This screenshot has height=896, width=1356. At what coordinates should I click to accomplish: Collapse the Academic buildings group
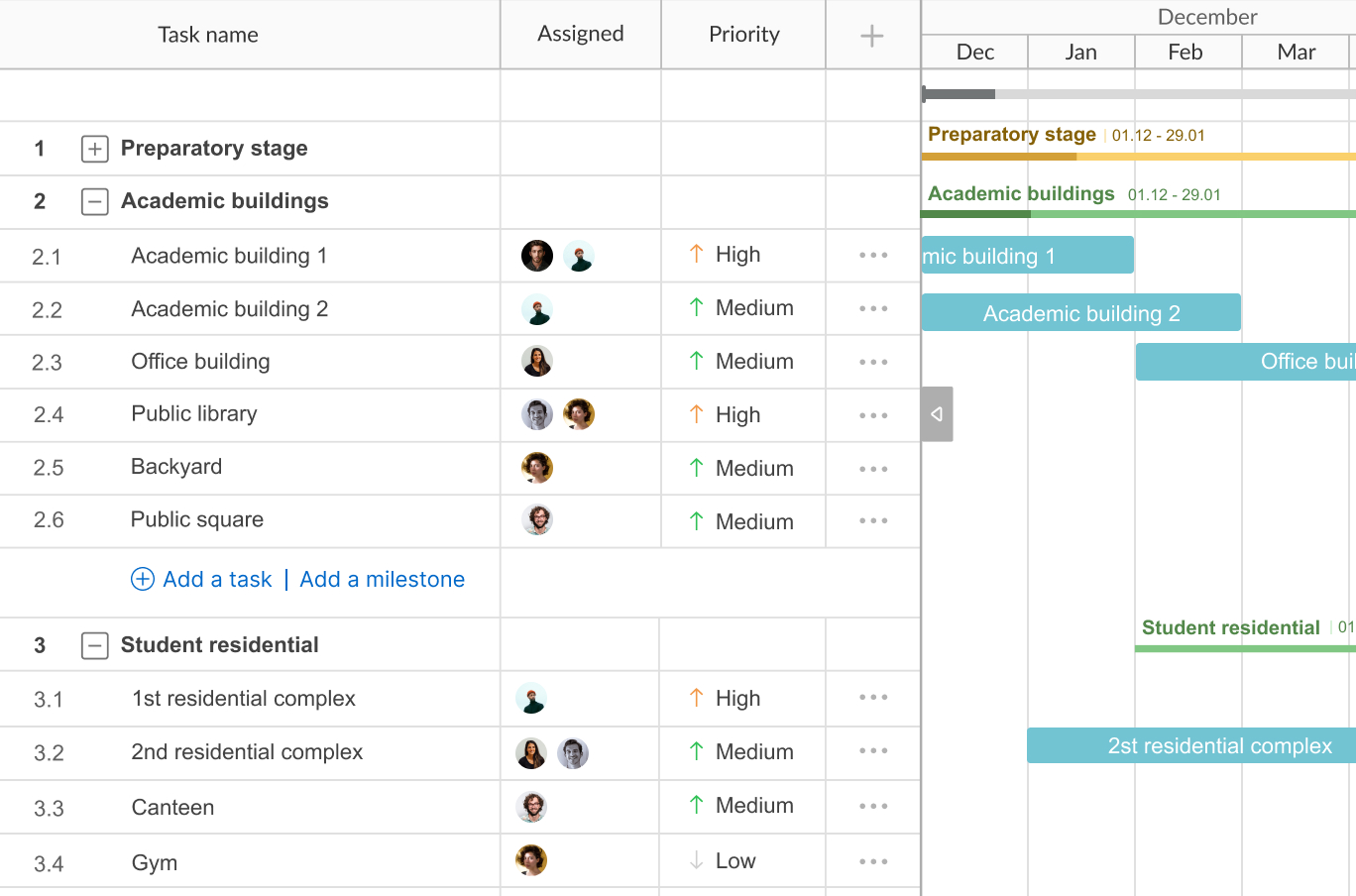point(94,202)
